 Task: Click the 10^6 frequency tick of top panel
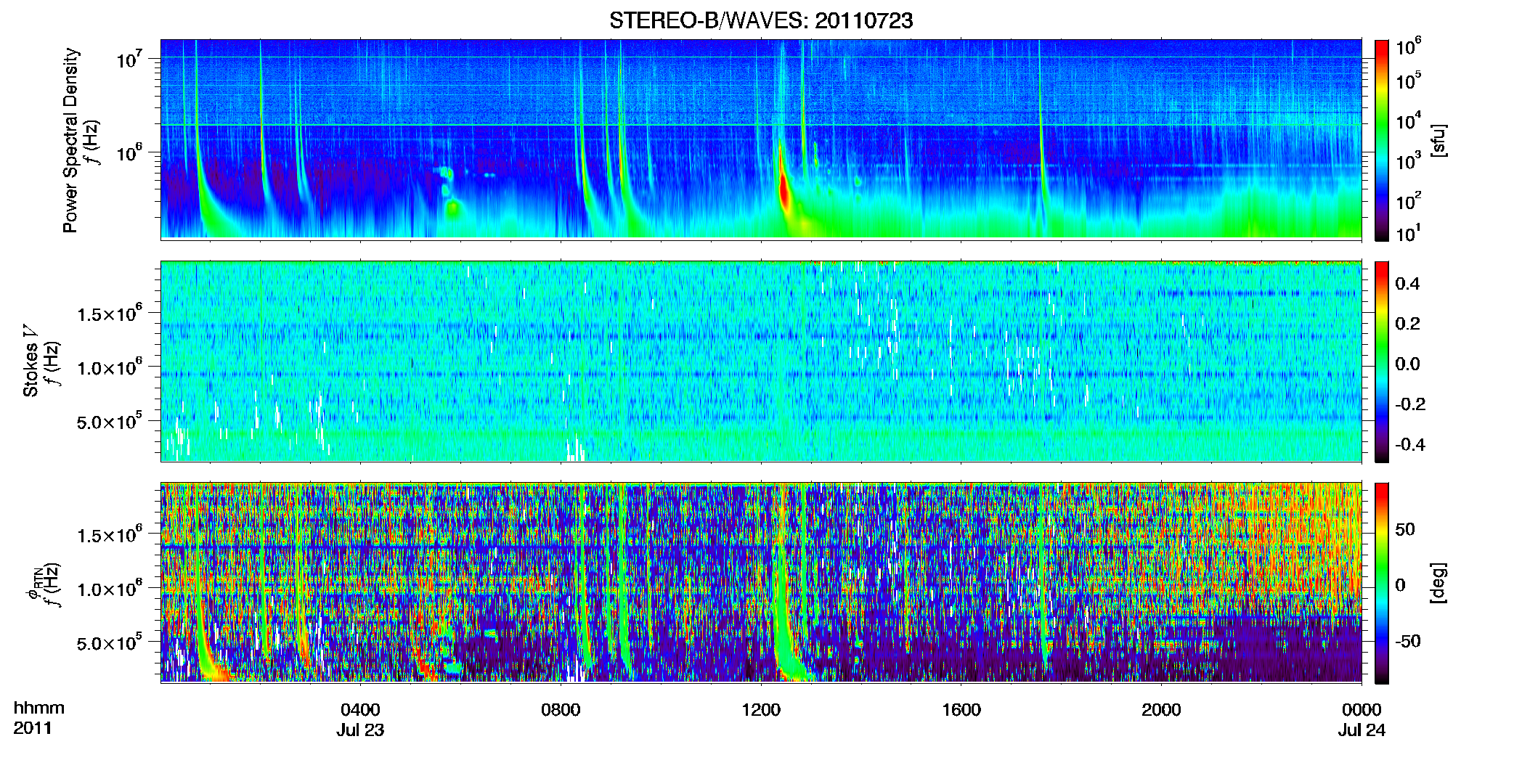[129, 152]
